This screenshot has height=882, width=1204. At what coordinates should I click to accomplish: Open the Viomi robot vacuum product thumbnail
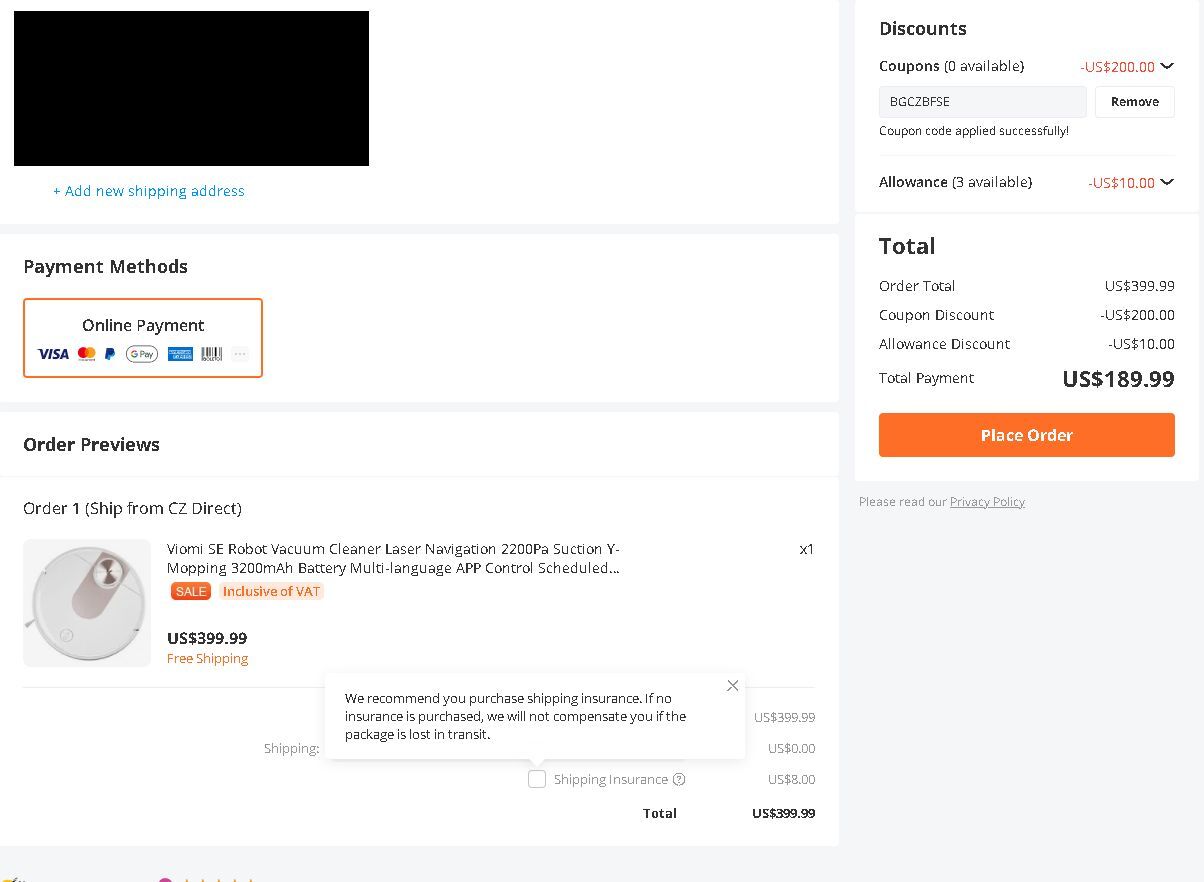coord(87,603)
